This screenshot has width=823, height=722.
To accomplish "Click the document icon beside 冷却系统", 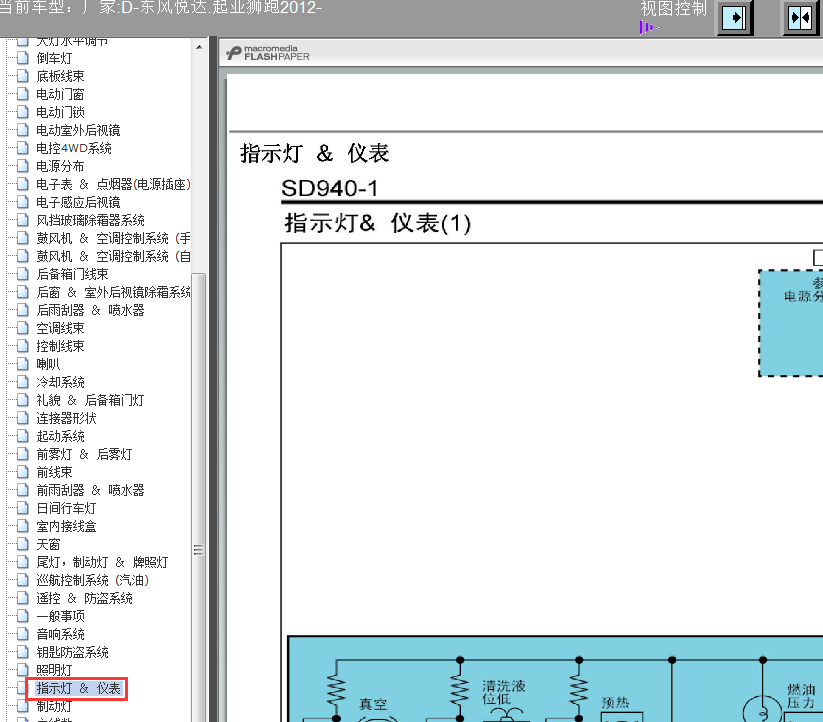I will (x=23, y=381).
